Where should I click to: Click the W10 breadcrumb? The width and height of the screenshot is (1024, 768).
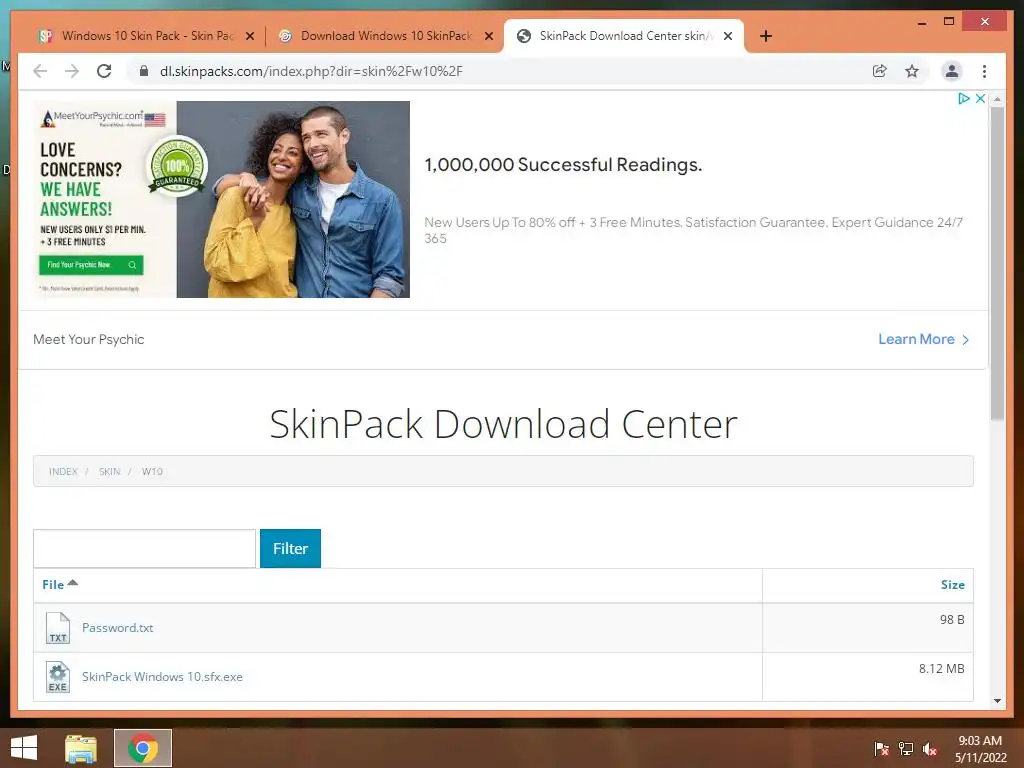coord(152,472)
